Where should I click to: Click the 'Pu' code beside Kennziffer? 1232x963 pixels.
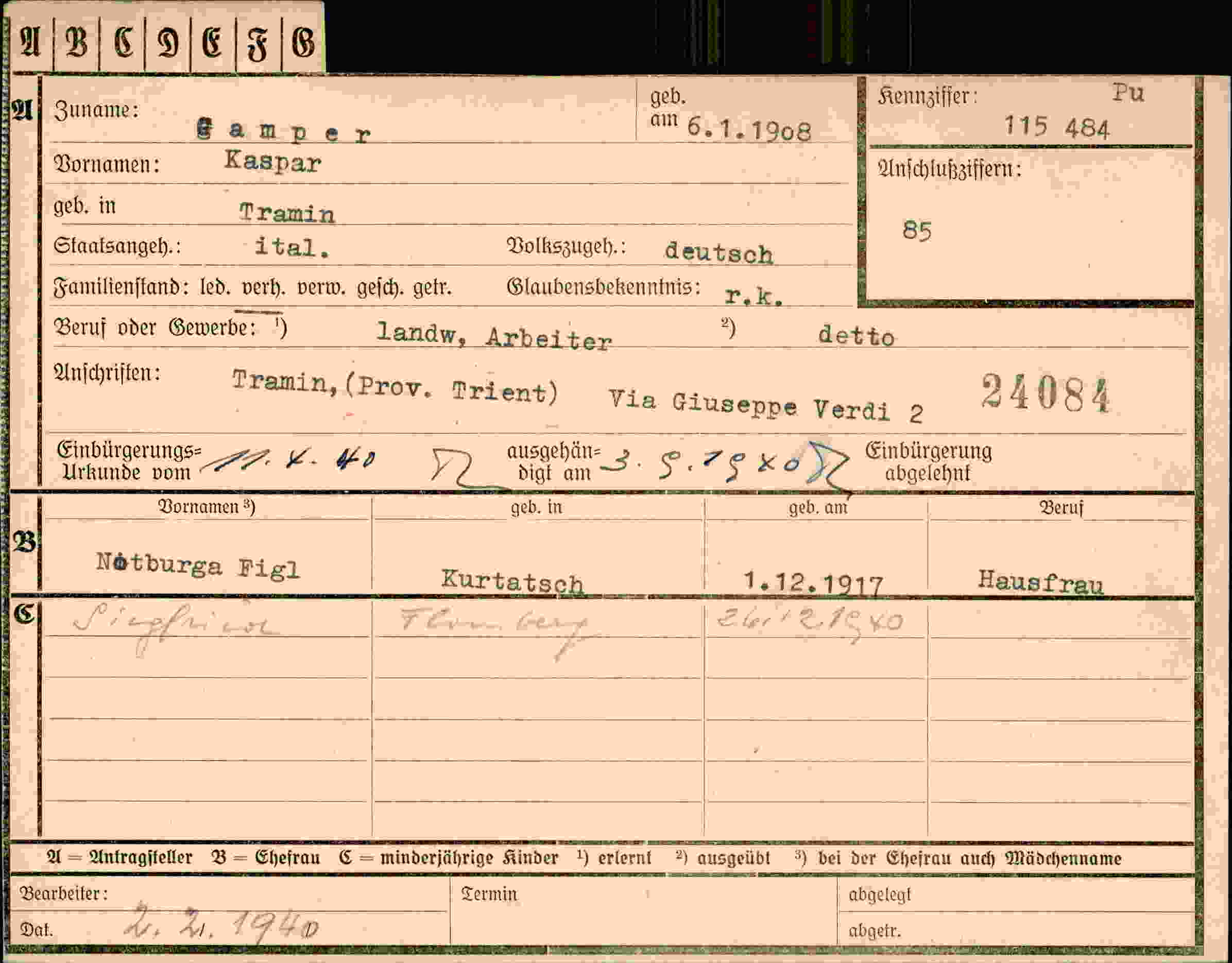[x=1128, y=93]
